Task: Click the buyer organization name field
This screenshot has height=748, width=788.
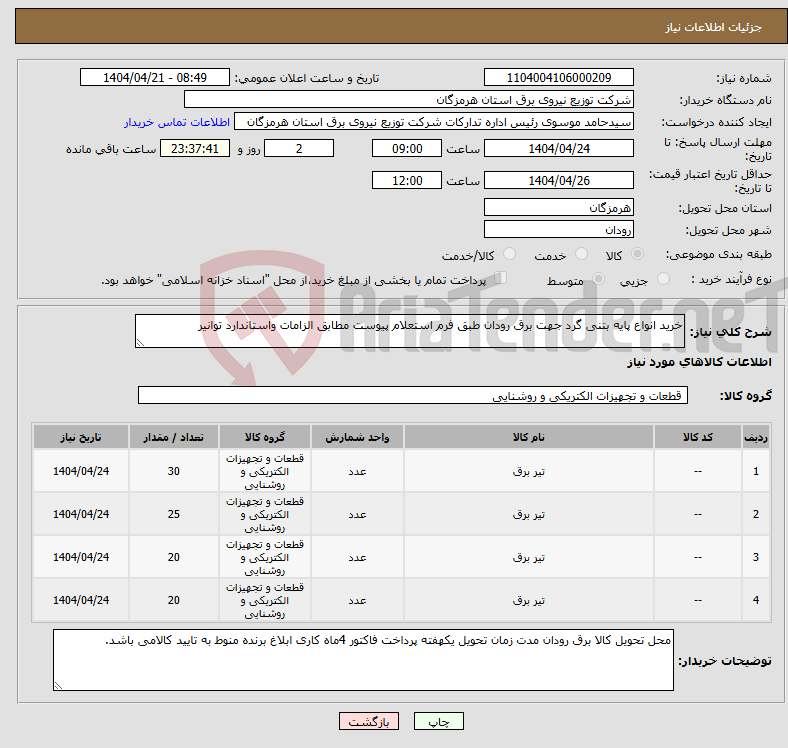Action: [x=409, y=100]
